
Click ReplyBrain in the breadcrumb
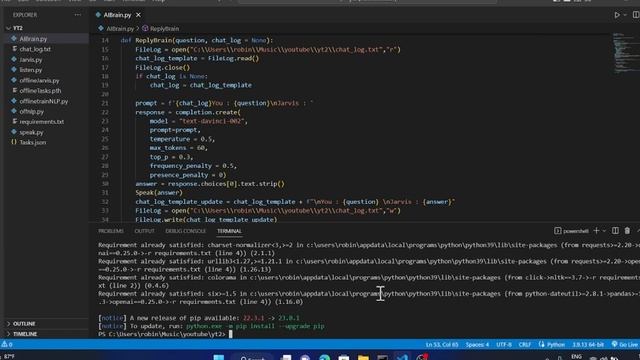(164, 29)
